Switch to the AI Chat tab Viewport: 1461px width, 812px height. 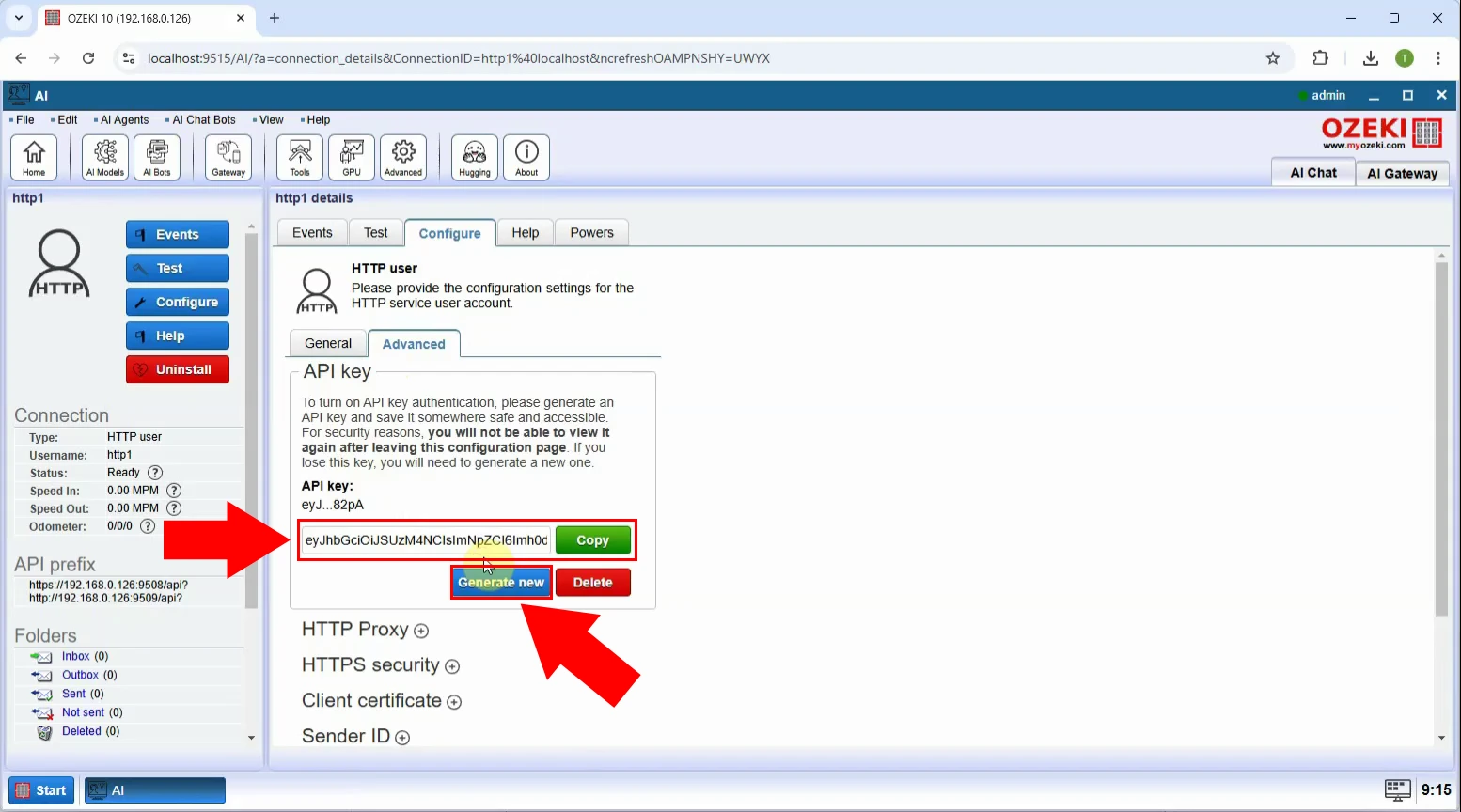click(x=1313, y=173)
